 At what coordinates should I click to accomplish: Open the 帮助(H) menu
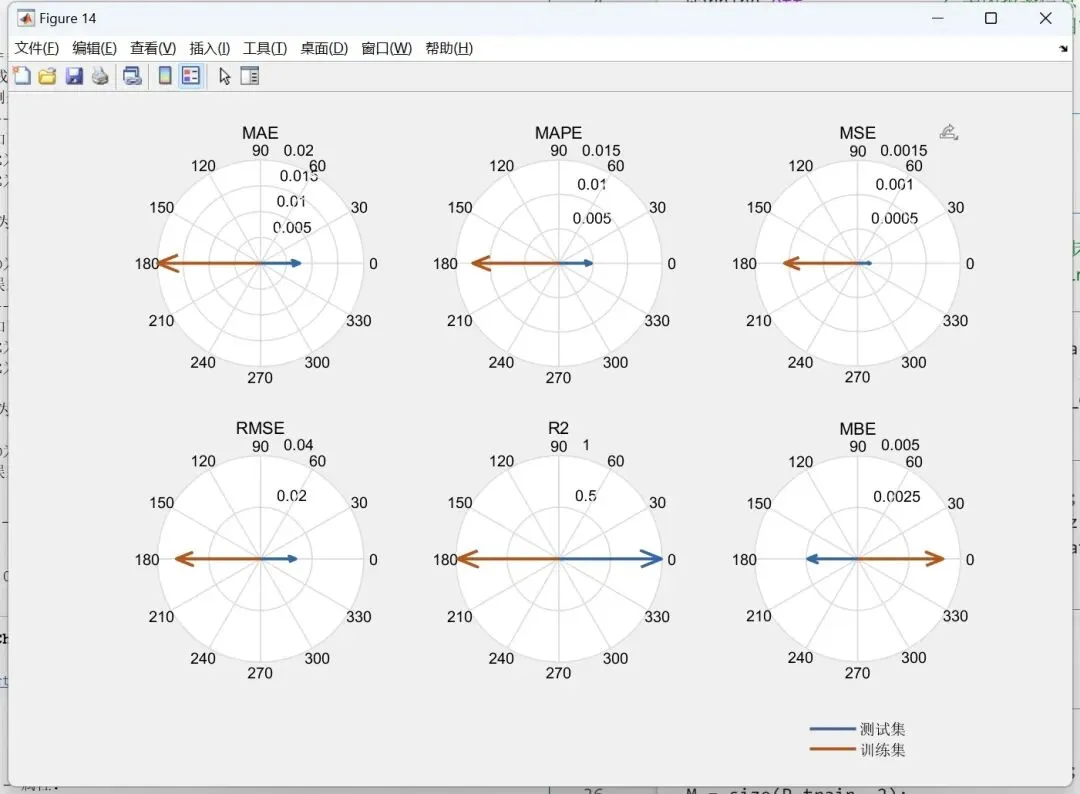(x=448, y=48)
